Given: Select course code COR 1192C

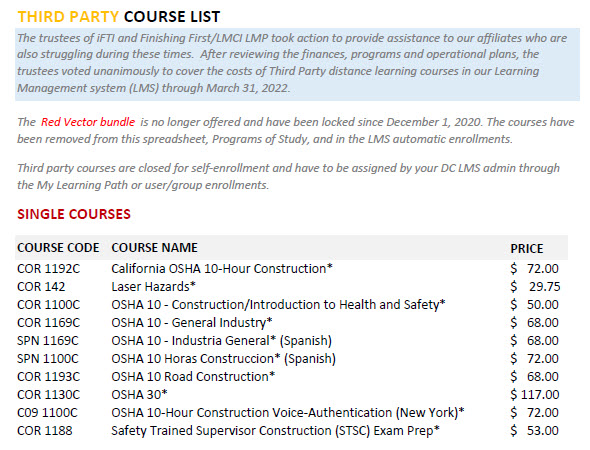Looking at the screenshot, I should pyautogui.click(x=49, y=269).
